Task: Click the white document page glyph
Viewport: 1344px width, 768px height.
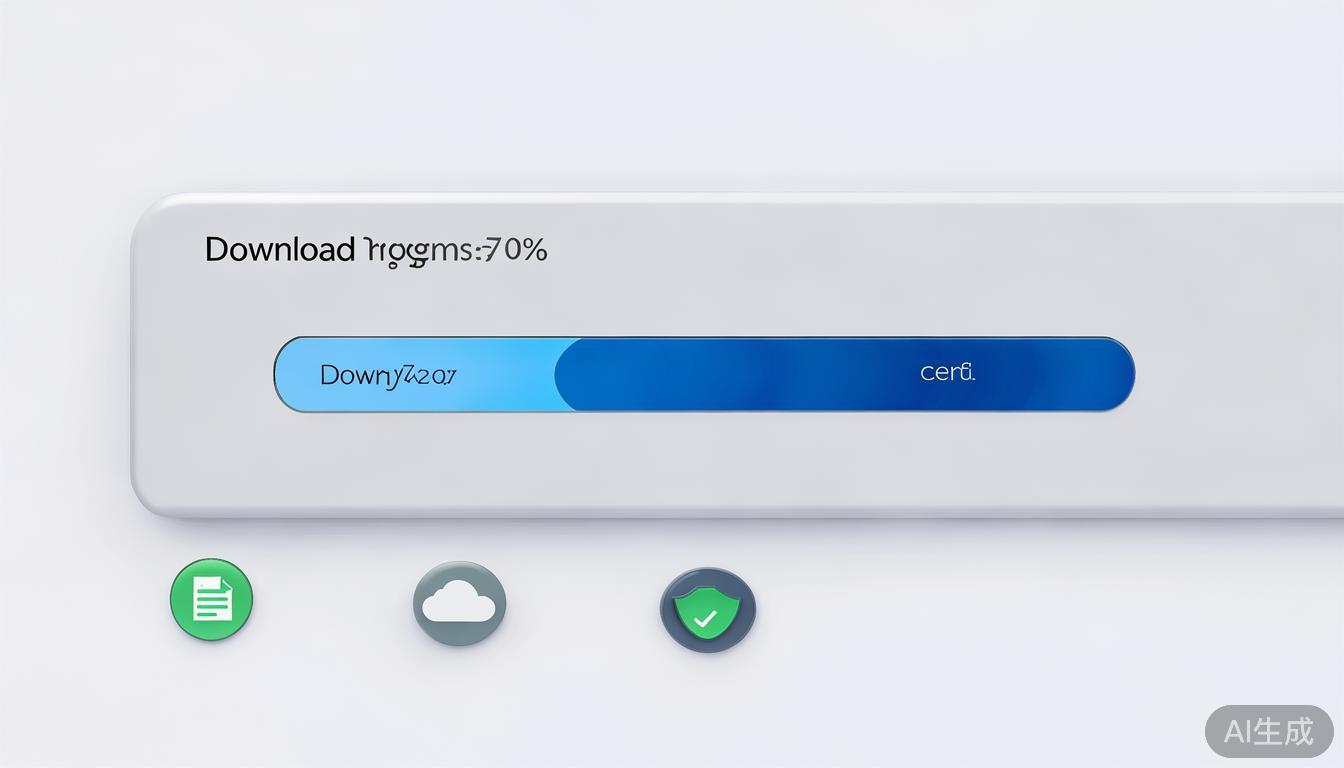Action: 212,599
